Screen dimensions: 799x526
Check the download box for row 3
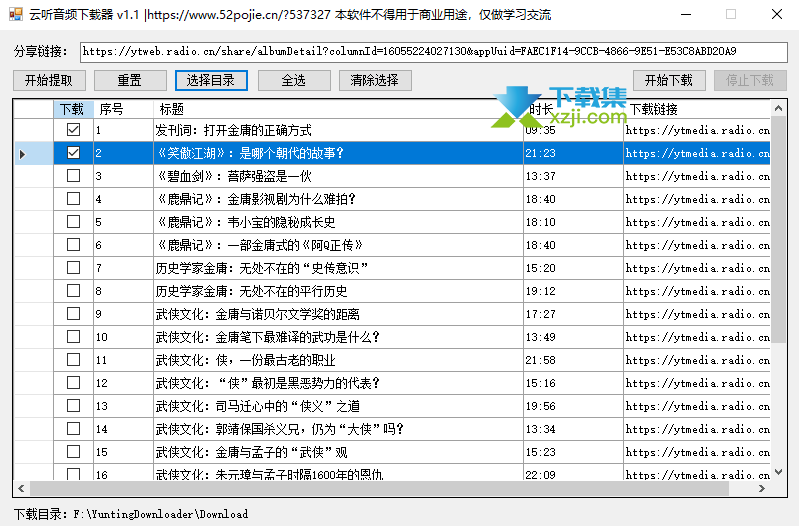click(x=73, y=176)
